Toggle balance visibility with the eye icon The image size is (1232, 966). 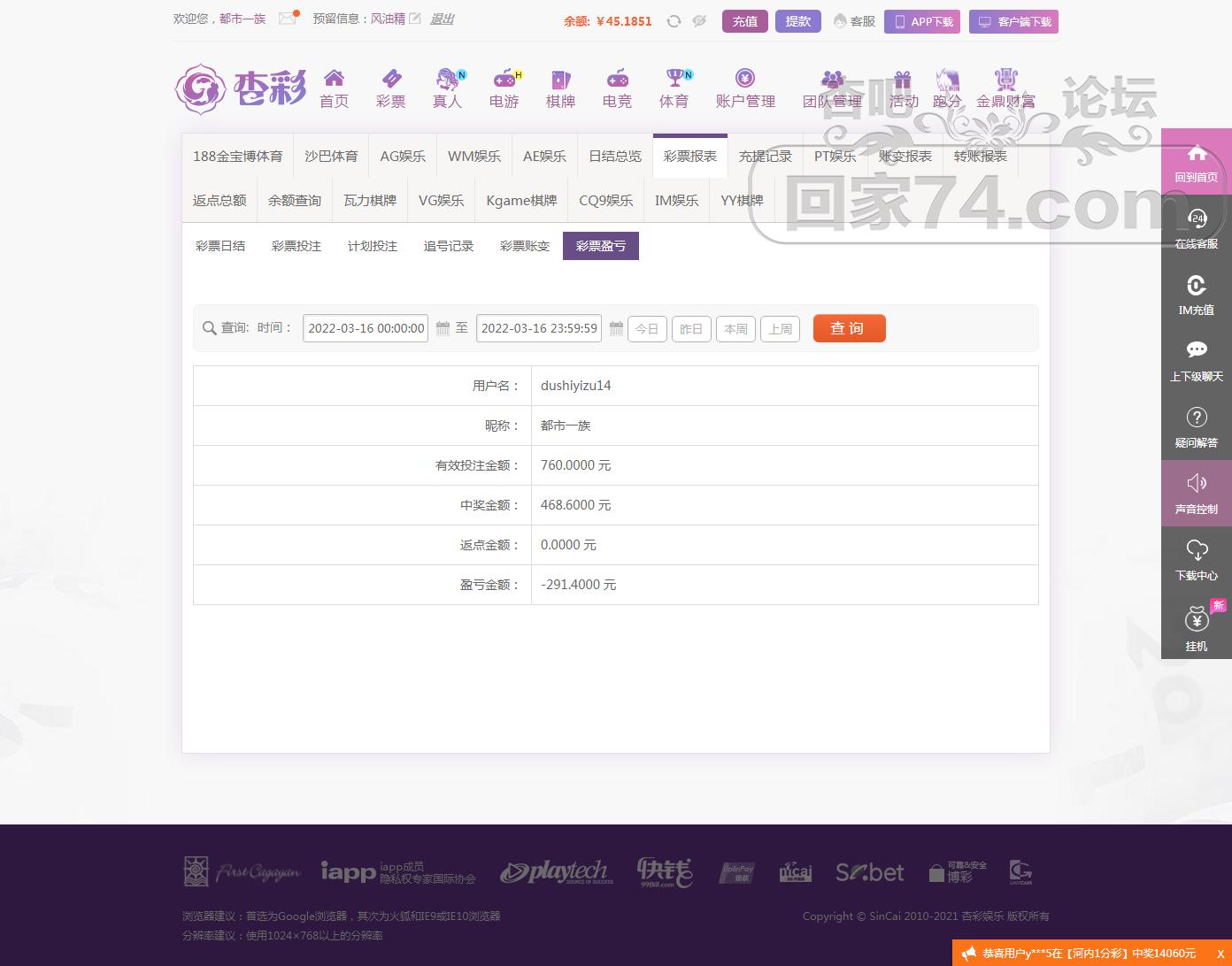point(699,20)
